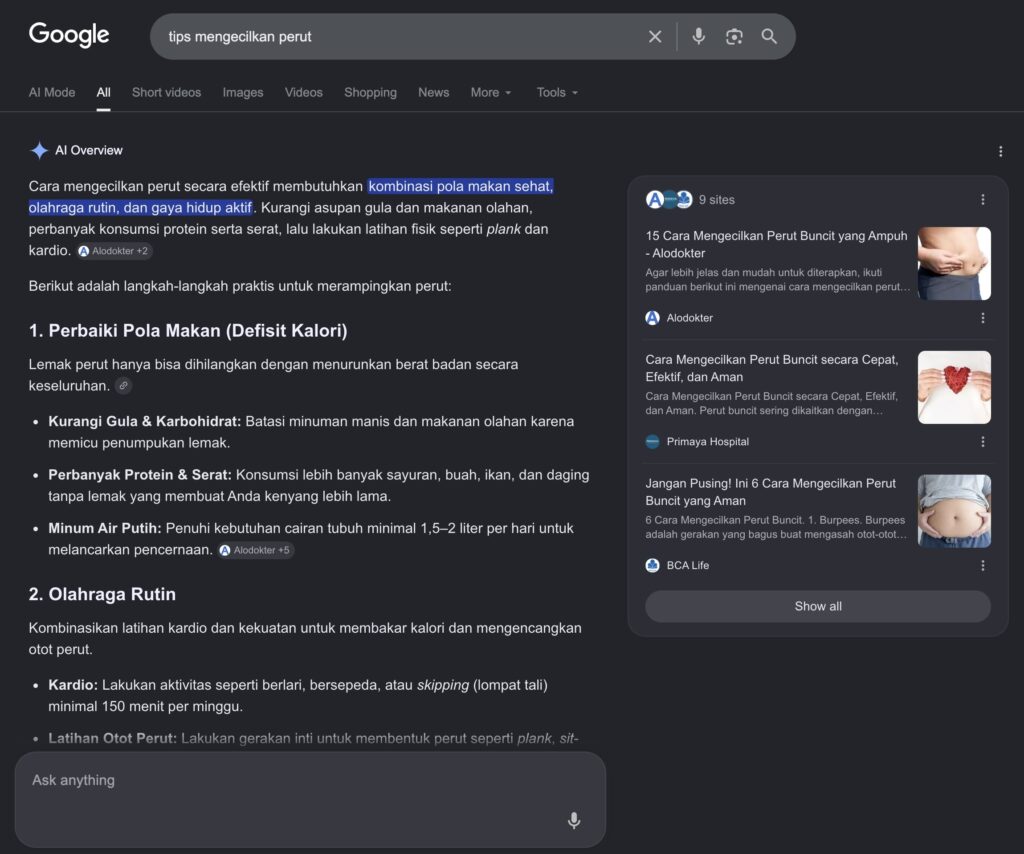Click the red heart thumbnail for Primaya article
Image resolution: width=1024 pixels, height=854 pixels.
tap(954, 388)
